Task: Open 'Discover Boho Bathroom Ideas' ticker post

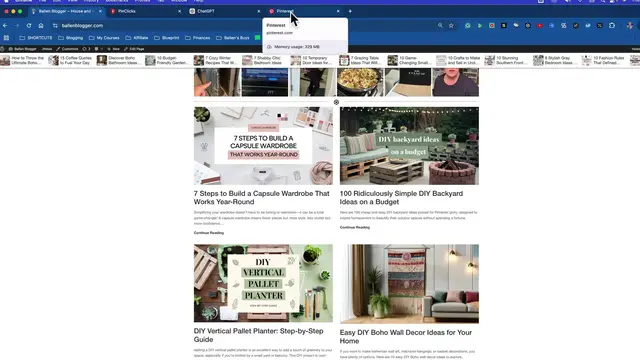Action: click(x=118, y=60)
